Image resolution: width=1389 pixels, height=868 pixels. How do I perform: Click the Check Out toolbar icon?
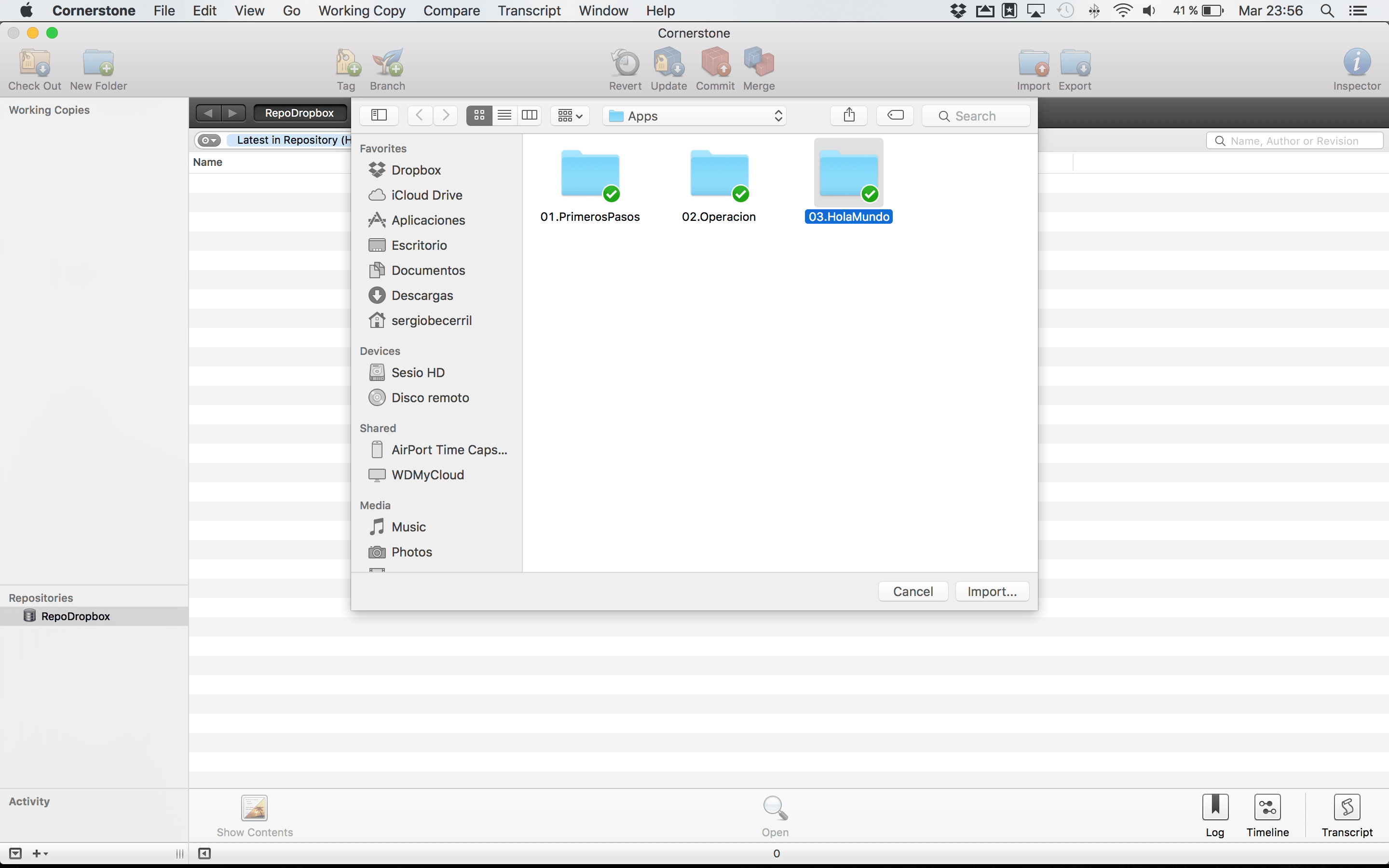pos(34,62)
